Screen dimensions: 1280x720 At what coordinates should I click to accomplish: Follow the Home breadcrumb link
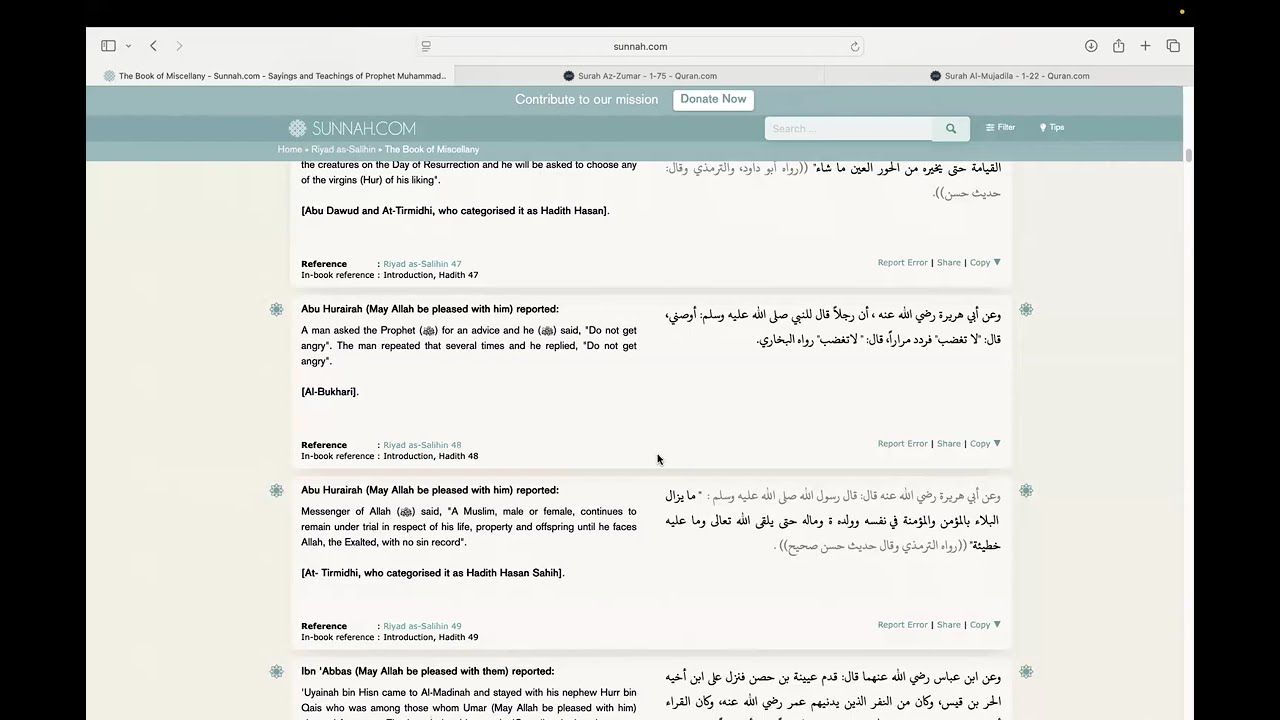click(290, 149)
